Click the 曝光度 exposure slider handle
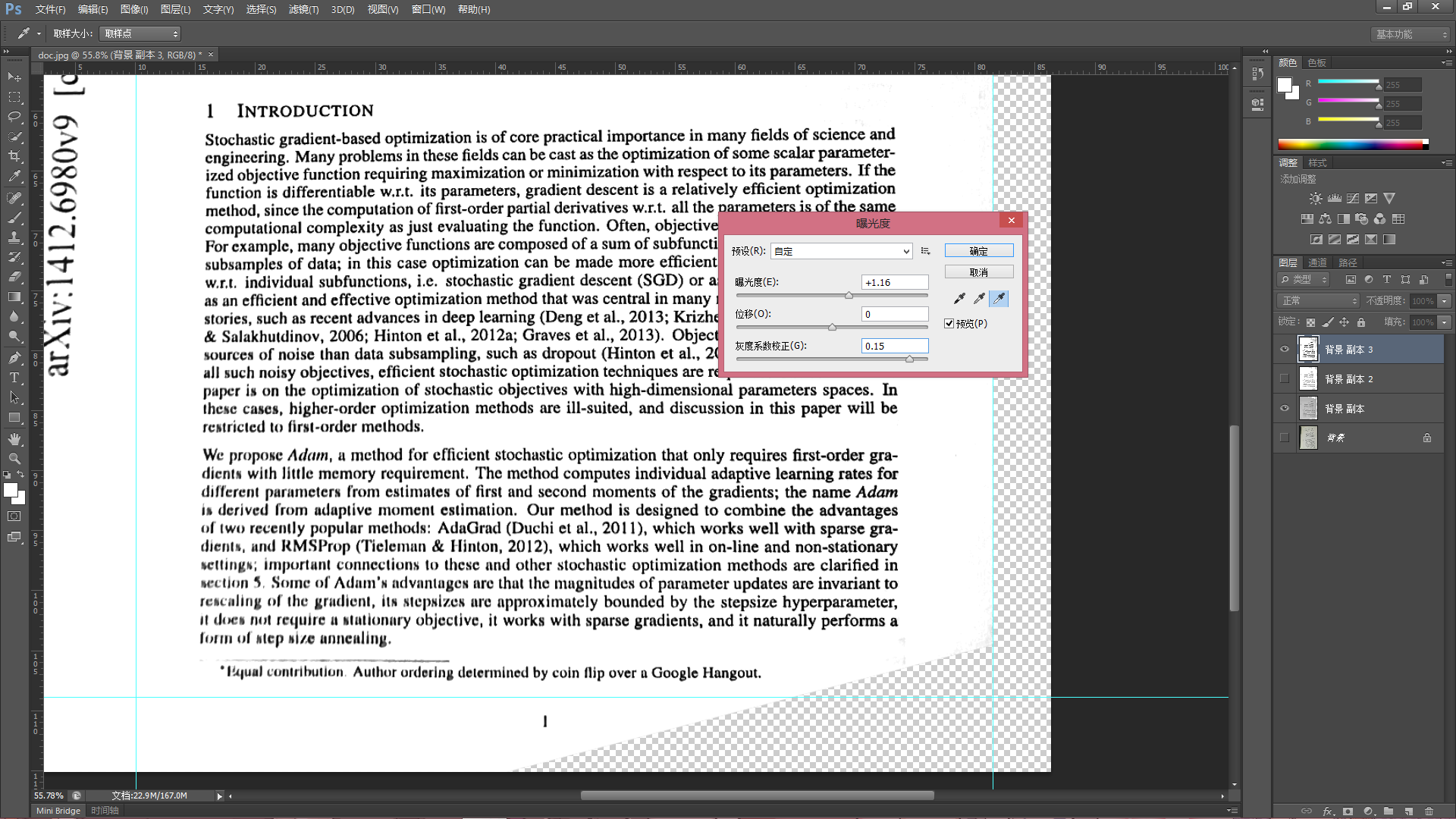This screenshot has width=1456, height=819. coord(849,296)
